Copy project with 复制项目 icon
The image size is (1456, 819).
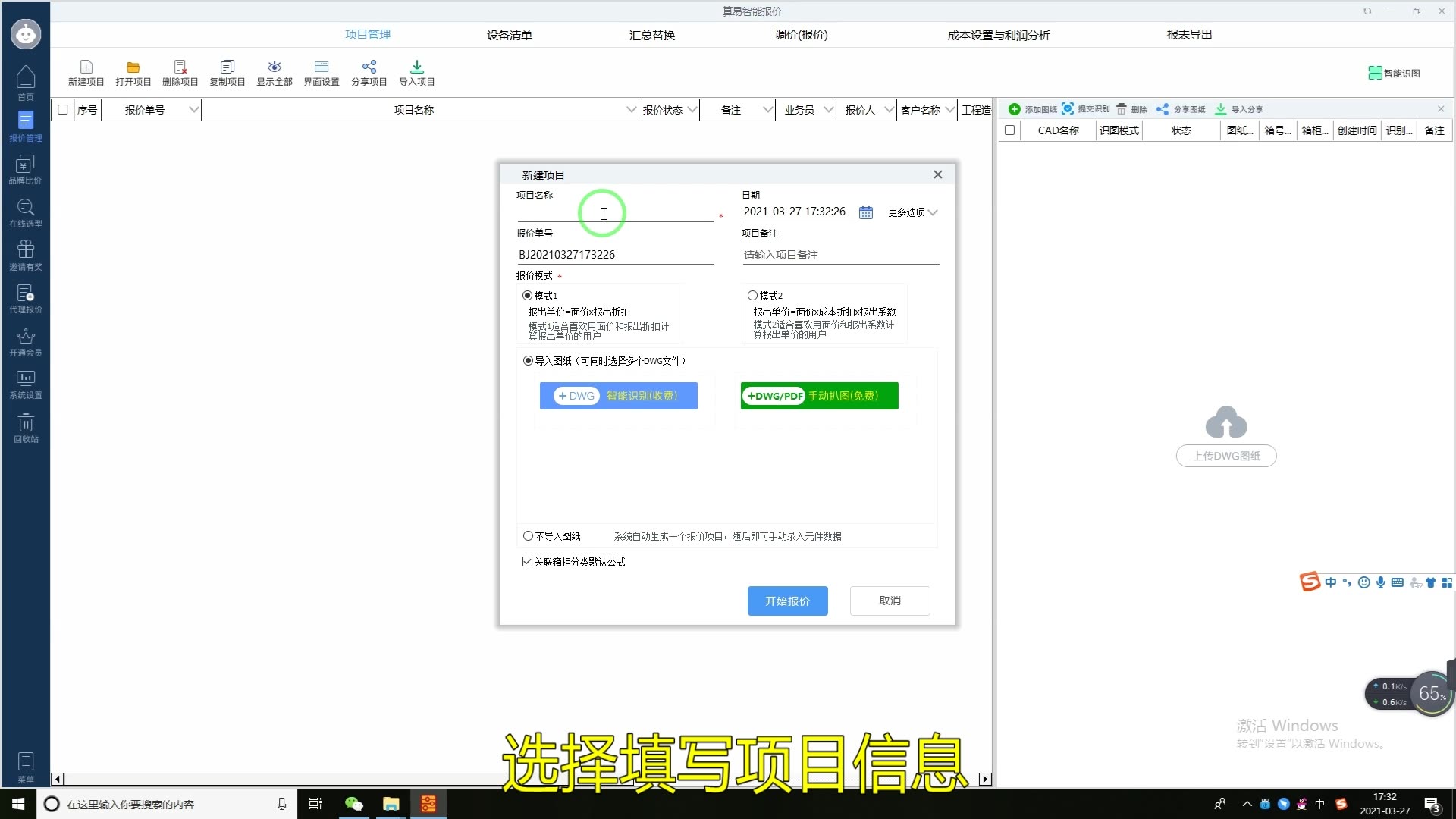[227, 73]
